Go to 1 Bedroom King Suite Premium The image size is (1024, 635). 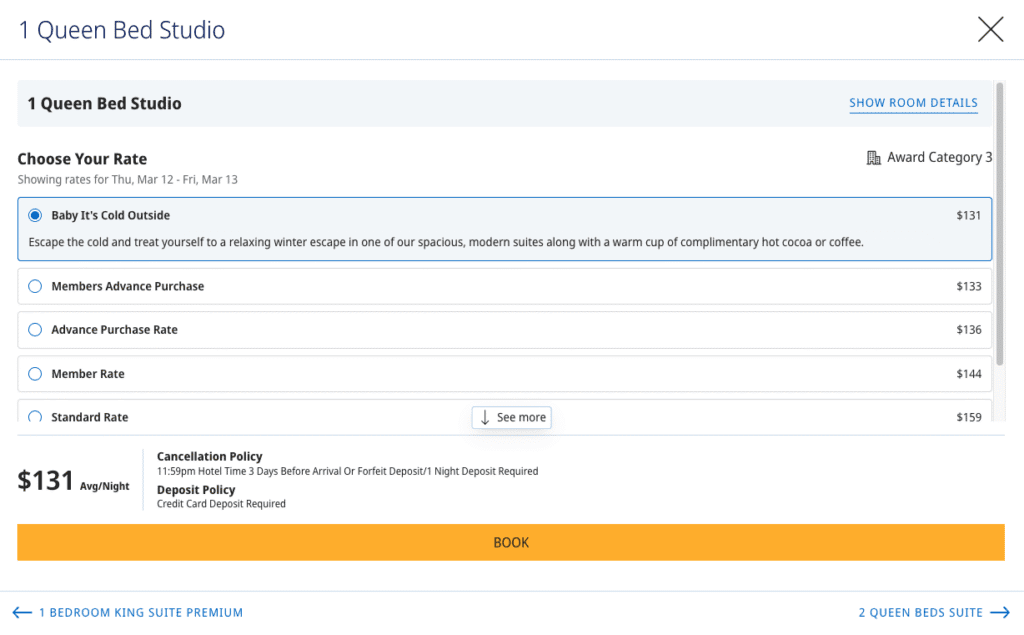click(x=140, y=612)
